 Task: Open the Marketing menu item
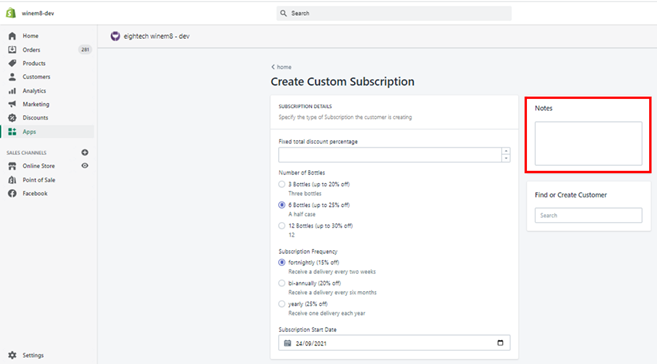pyautogui.click(x=36, y=104)
